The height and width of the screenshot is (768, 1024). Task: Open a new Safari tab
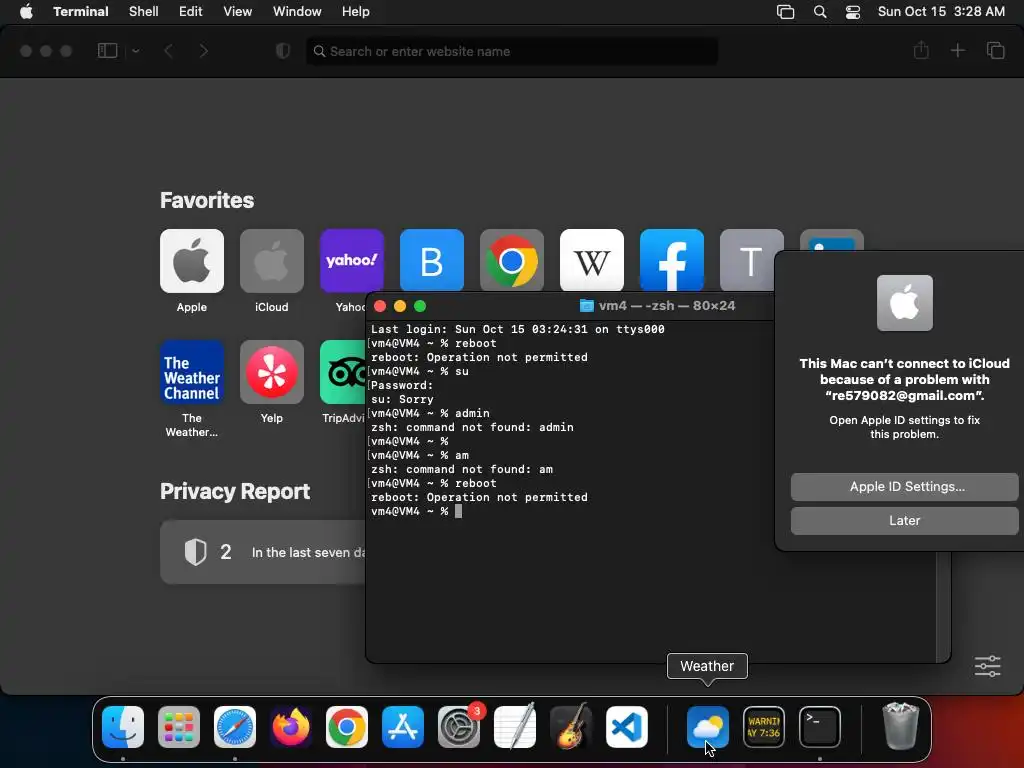click(x=957, y=50)
